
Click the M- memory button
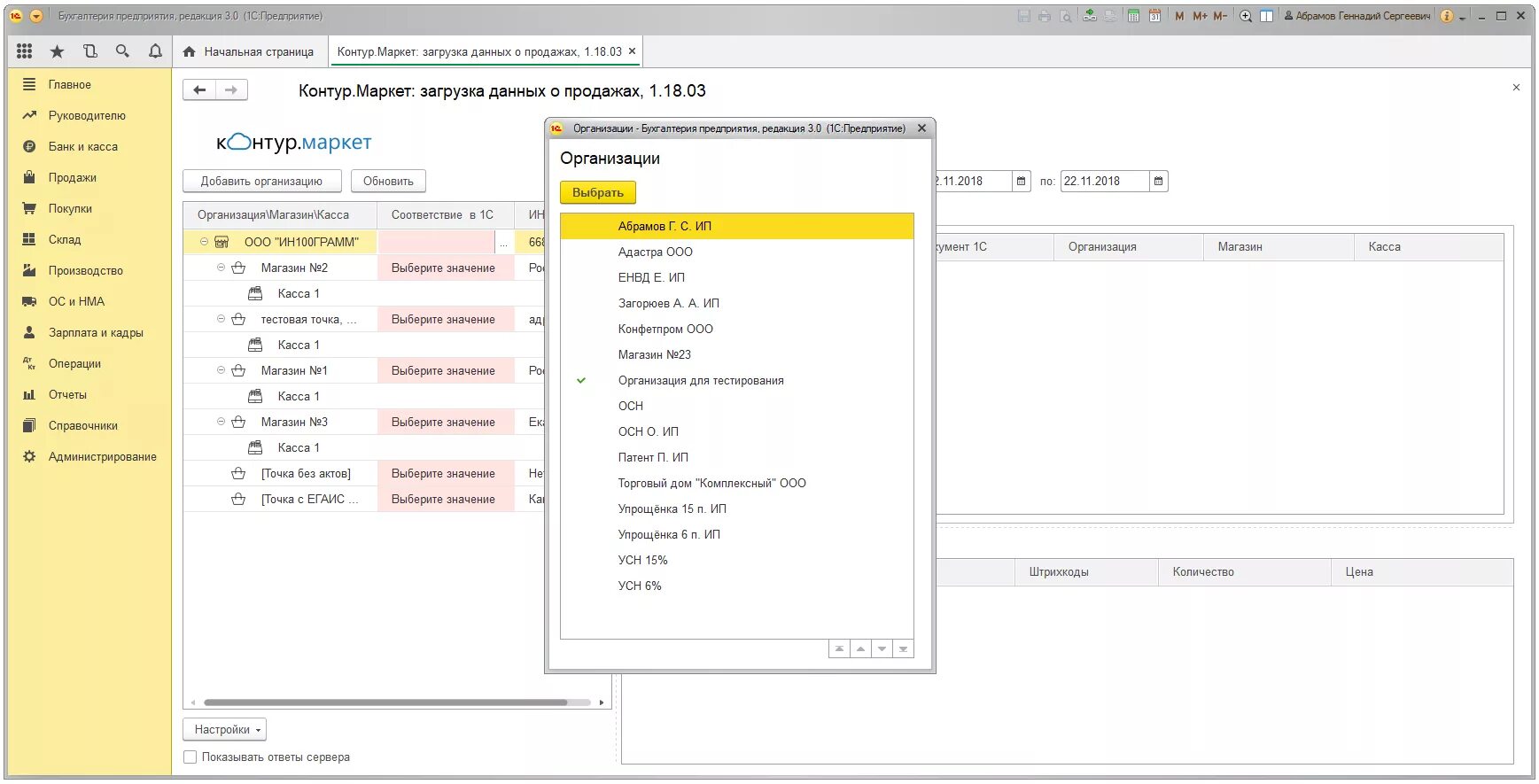pyautogui.click(x=1220, y=16)
